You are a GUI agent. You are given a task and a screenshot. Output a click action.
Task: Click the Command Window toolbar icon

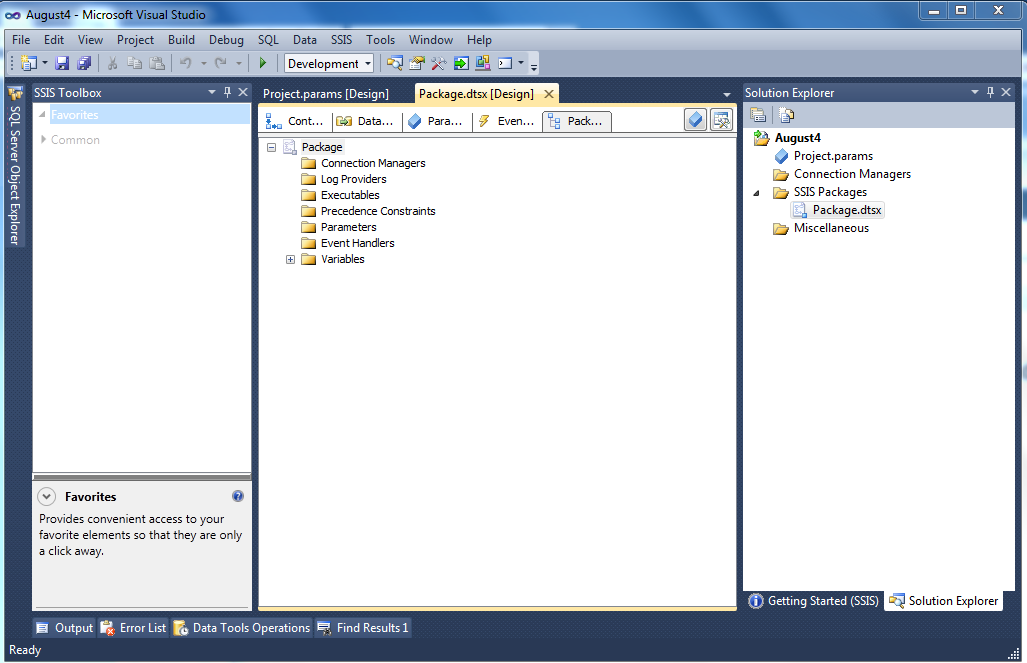coord(505,64)
